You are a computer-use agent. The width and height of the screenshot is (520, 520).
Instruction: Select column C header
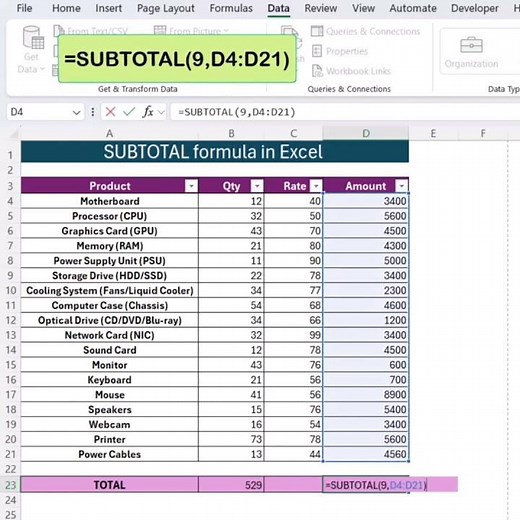[293, 133]
